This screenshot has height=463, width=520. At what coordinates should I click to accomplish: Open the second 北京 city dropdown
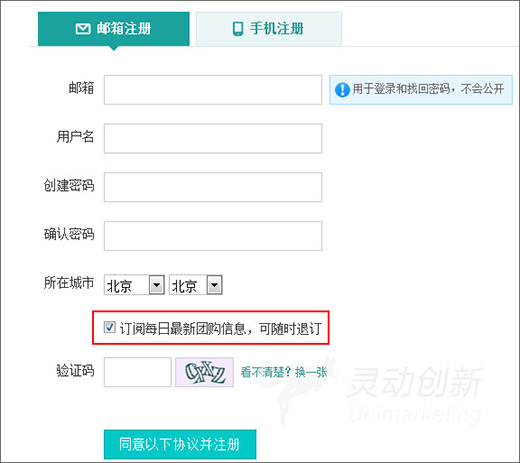pos(196,285)
